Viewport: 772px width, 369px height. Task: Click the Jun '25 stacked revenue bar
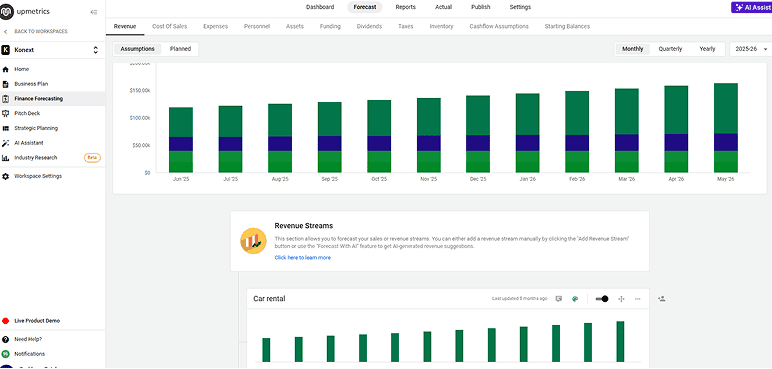pos(181,140)
